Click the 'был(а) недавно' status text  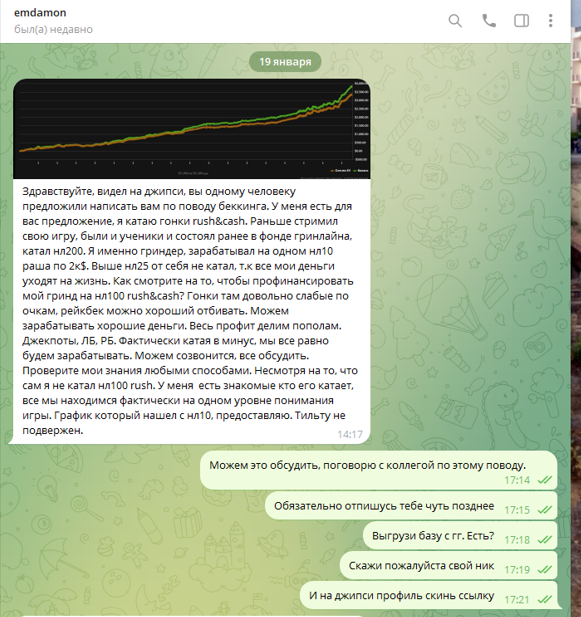tap(53, 30)
